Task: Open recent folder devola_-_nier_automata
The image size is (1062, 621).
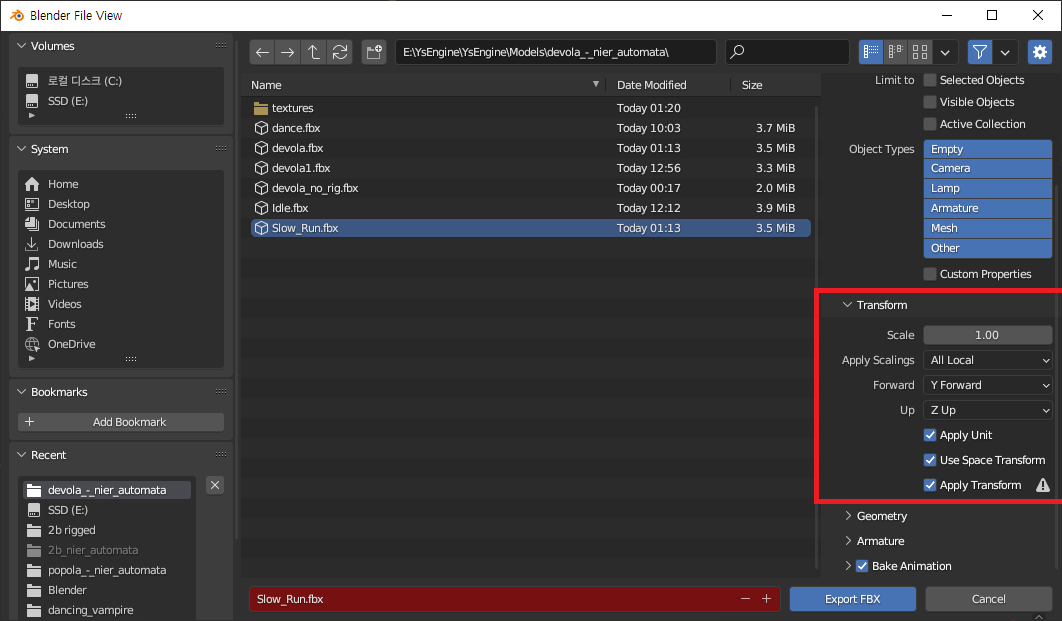Action: 107,490
